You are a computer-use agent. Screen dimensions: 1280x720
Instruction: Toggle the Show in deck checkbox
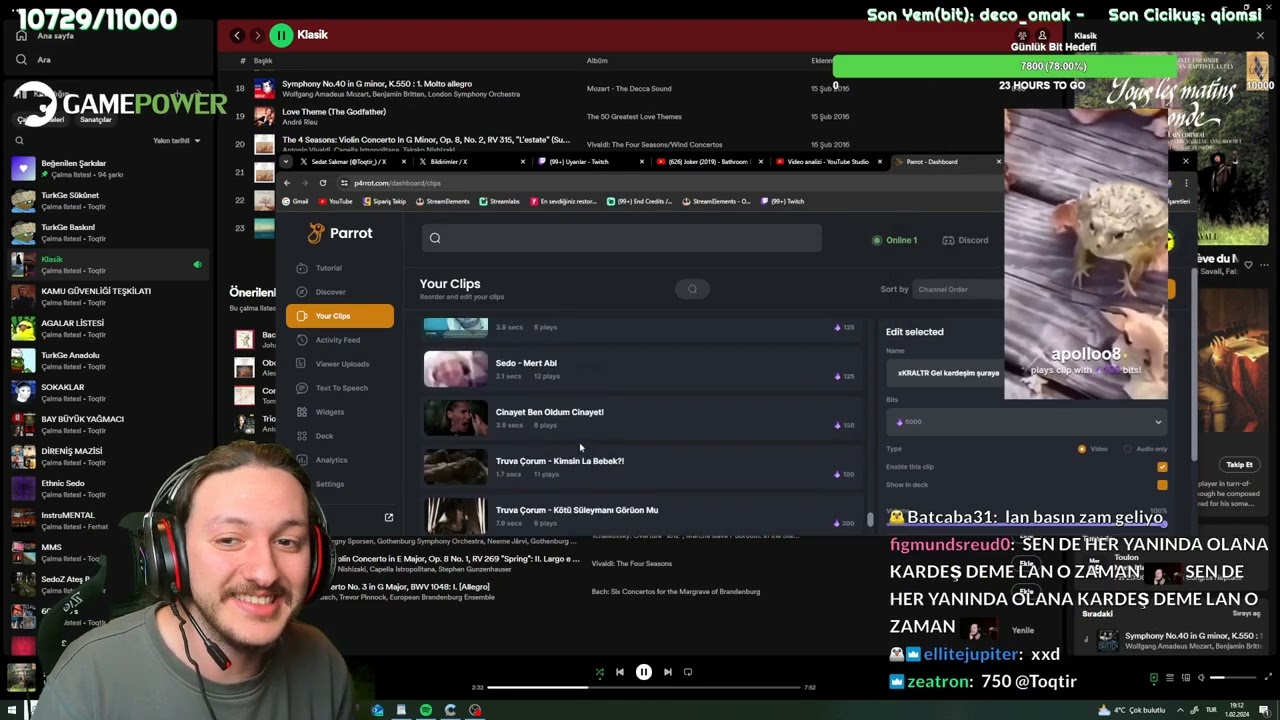[1162, 485]
